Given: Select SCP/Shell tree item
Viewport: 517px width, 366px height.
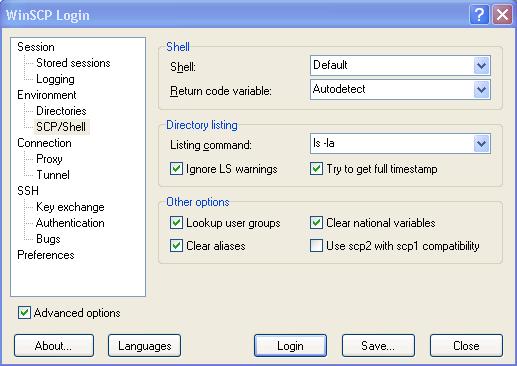Looking at the screenshot, I should click(x=61, y=127).
